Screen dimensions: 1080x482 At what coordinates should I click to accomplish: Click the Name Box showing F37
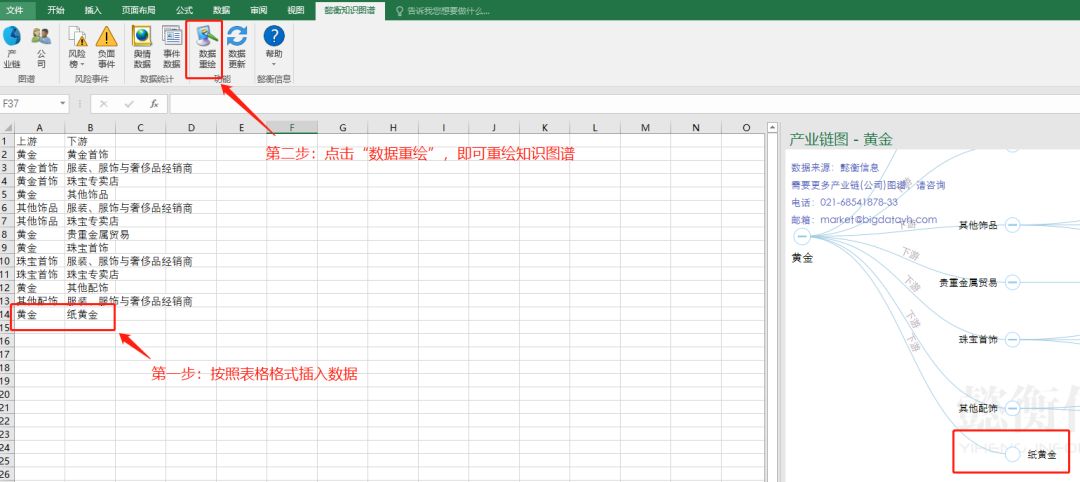[x=29, y=104]
